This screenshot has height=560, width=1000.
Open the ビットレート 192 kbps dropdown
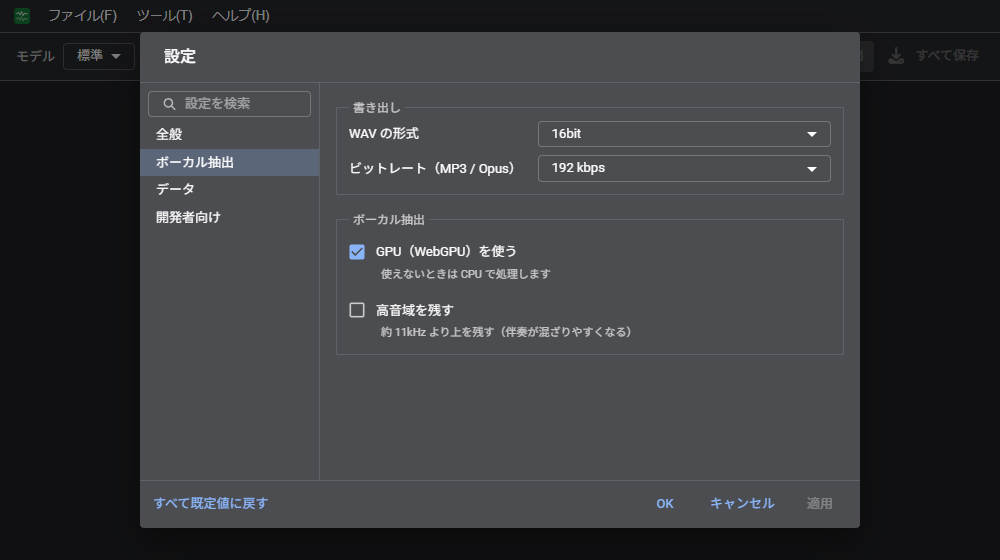684,168
